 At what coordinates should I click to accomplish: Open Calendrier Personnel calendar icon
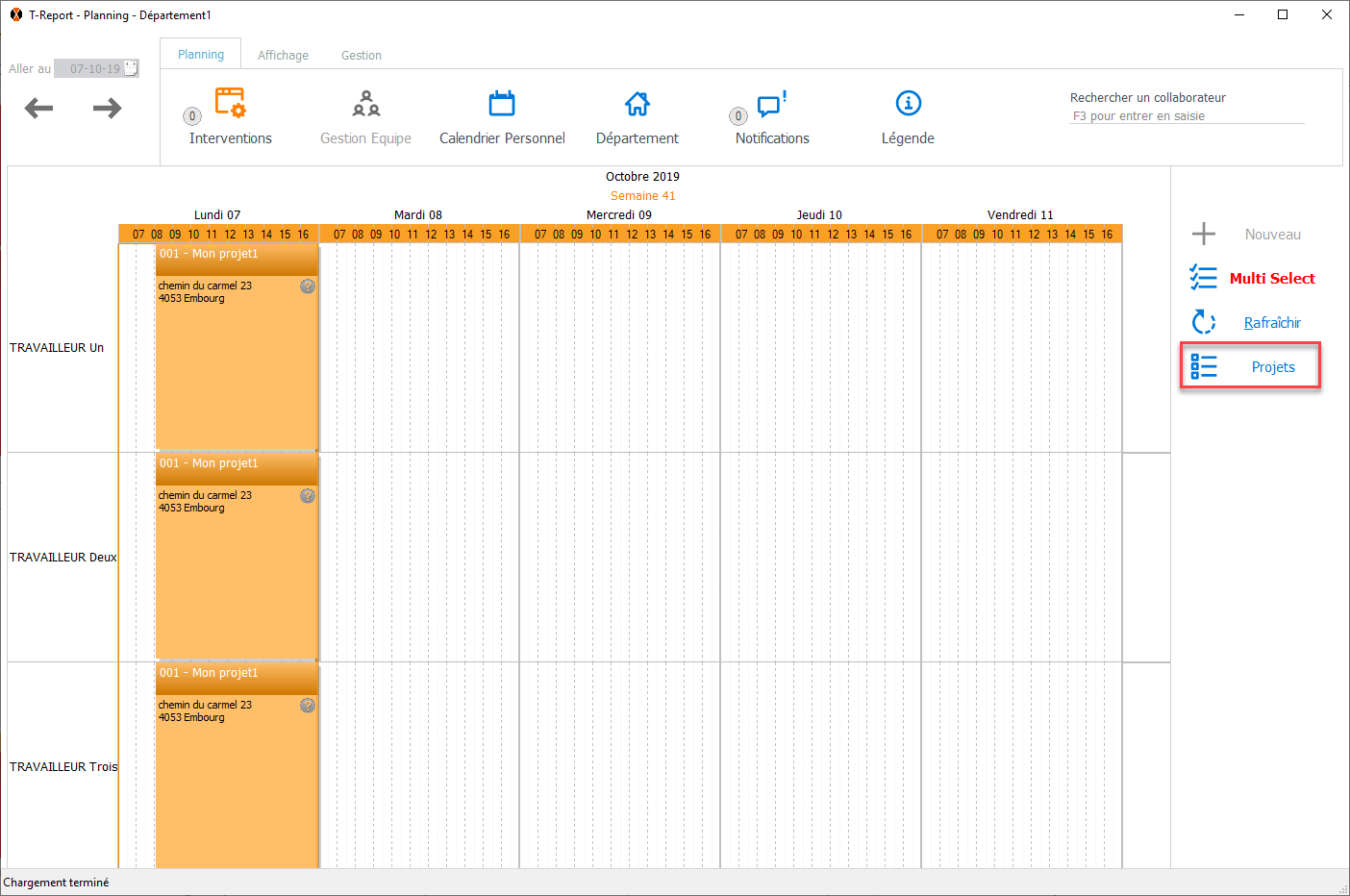pos(502,103)
